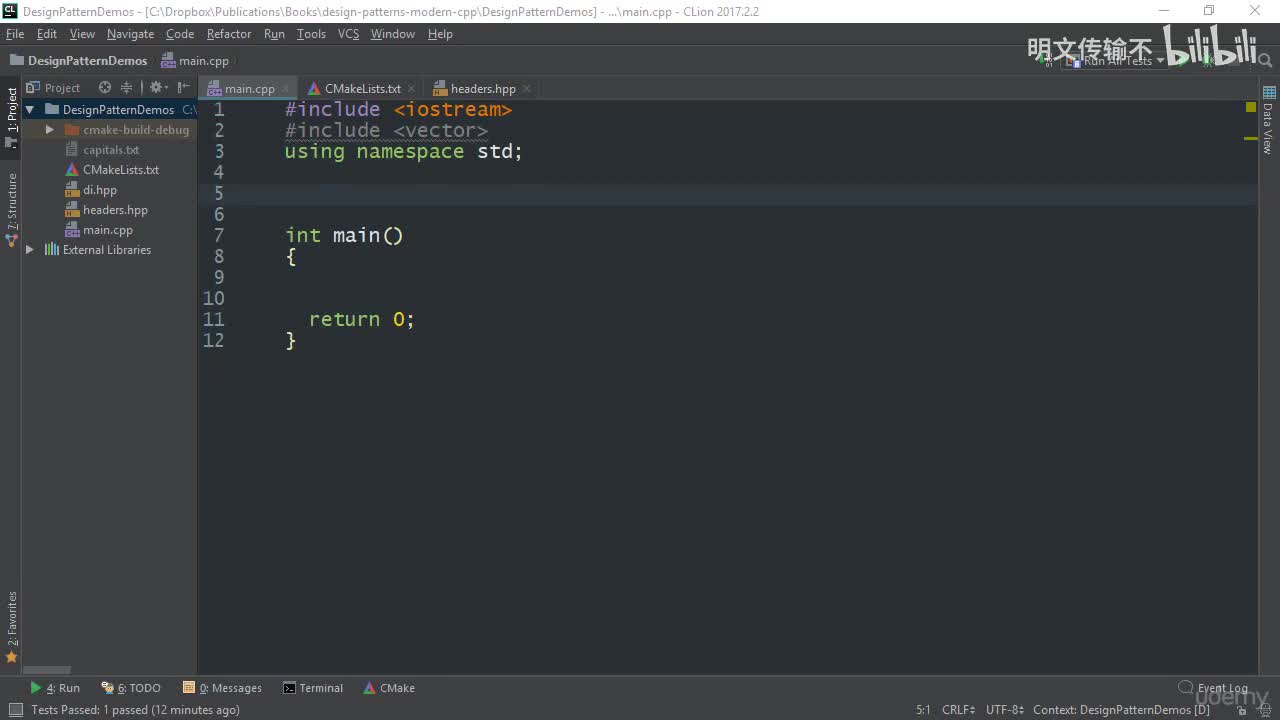This screenshot has width=1280, height=720.
Task: Change the DesignPatternDemos context selector
Action: coord(1121,710)
